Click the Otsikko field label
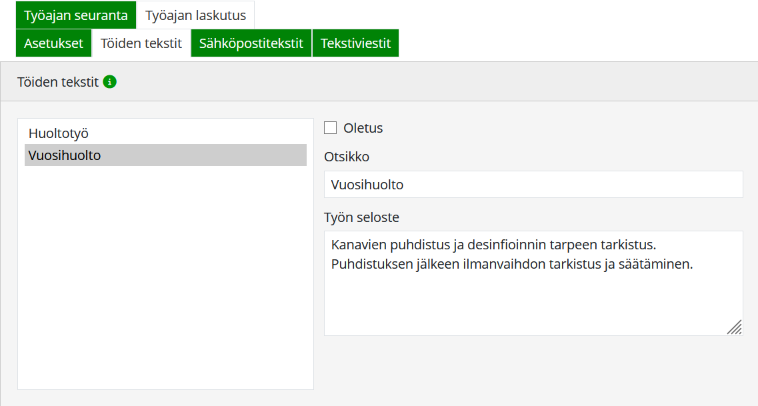The width and height of the screenshot is (758, 406). point(346,157)
